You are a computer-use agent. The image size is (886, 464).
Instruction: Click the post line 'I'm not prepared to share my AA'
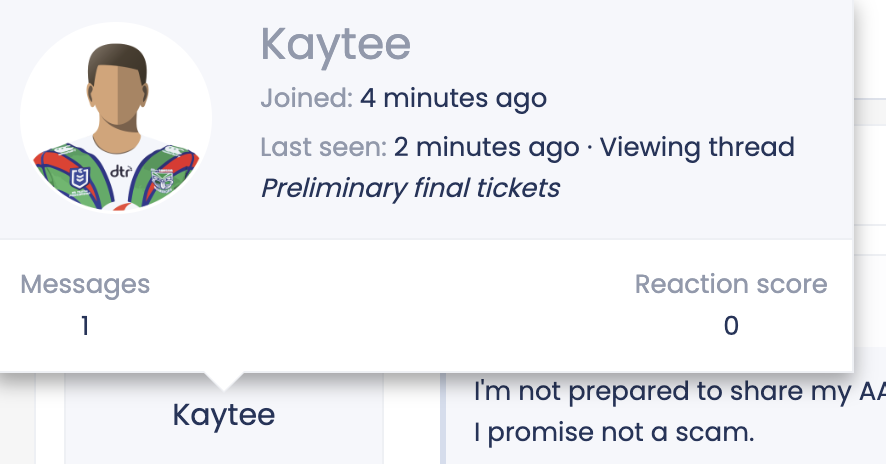680,392
